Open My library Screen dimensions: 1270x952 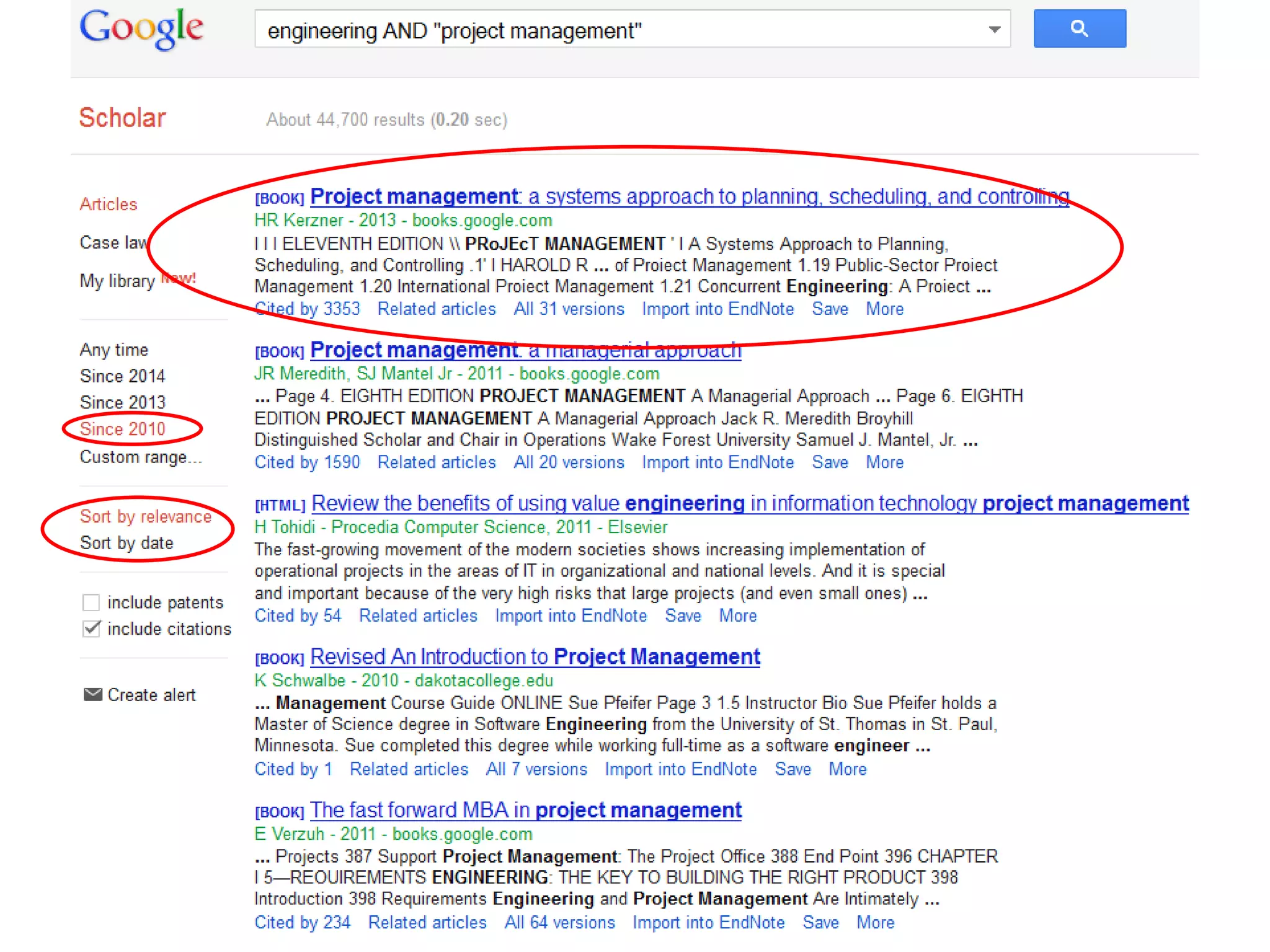117,281
